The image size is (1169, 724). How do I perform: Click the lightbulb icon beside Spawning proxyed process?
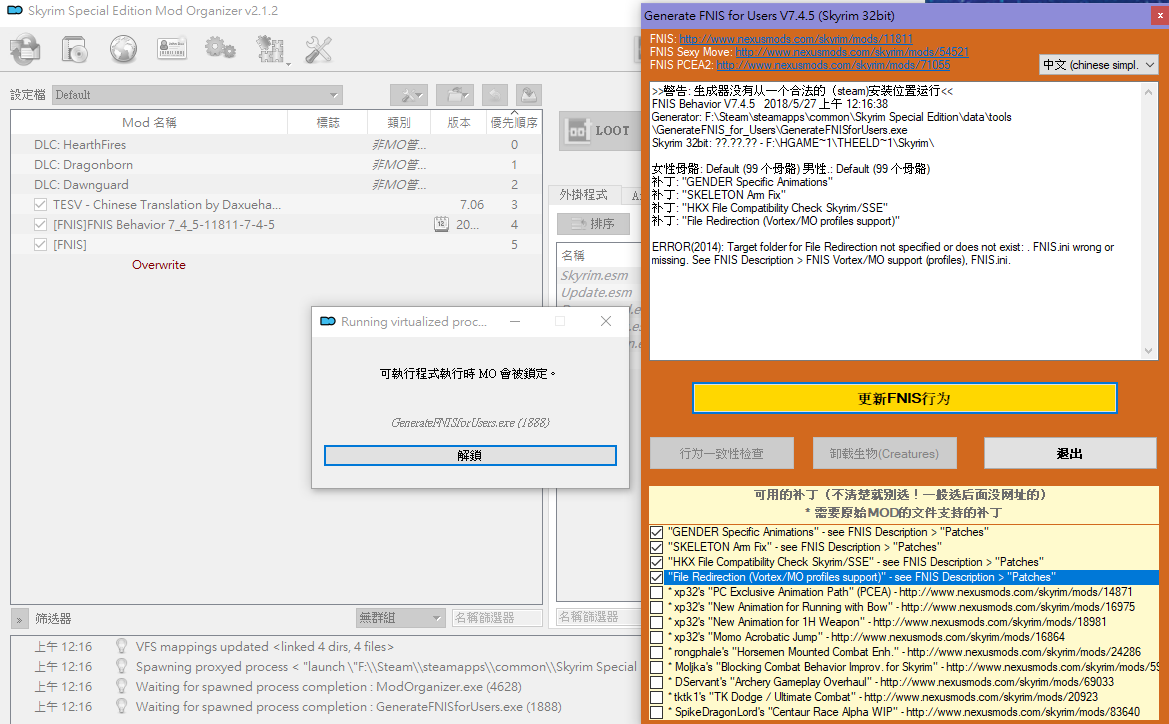(x=121, y=666)
